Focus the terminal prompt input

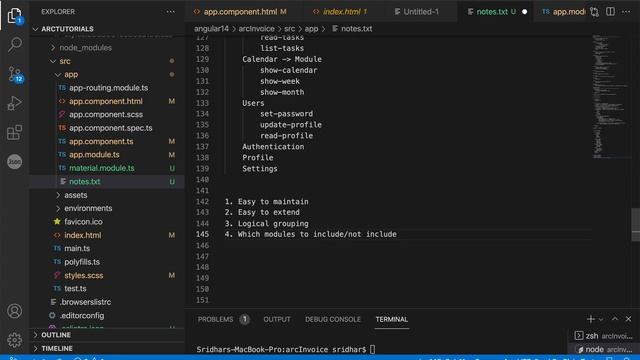tap(373, 349)
